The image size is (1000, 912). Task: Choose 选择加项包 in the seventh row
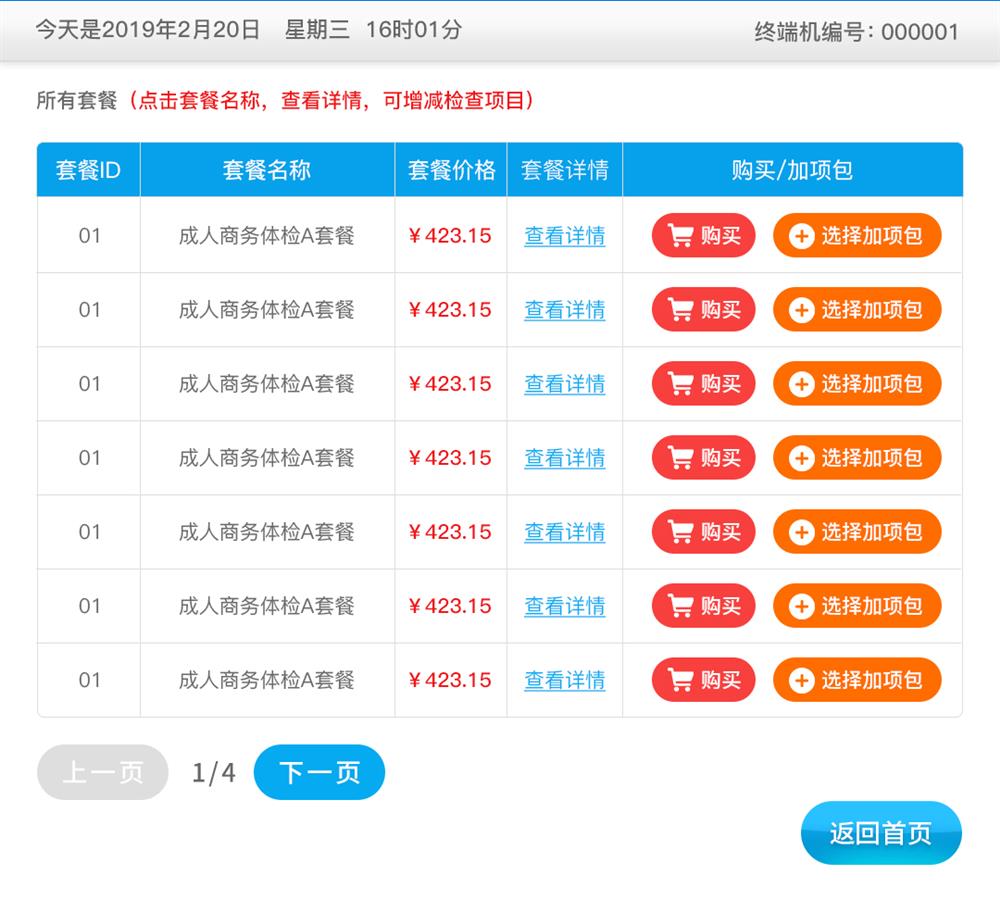tap(857, 679)
